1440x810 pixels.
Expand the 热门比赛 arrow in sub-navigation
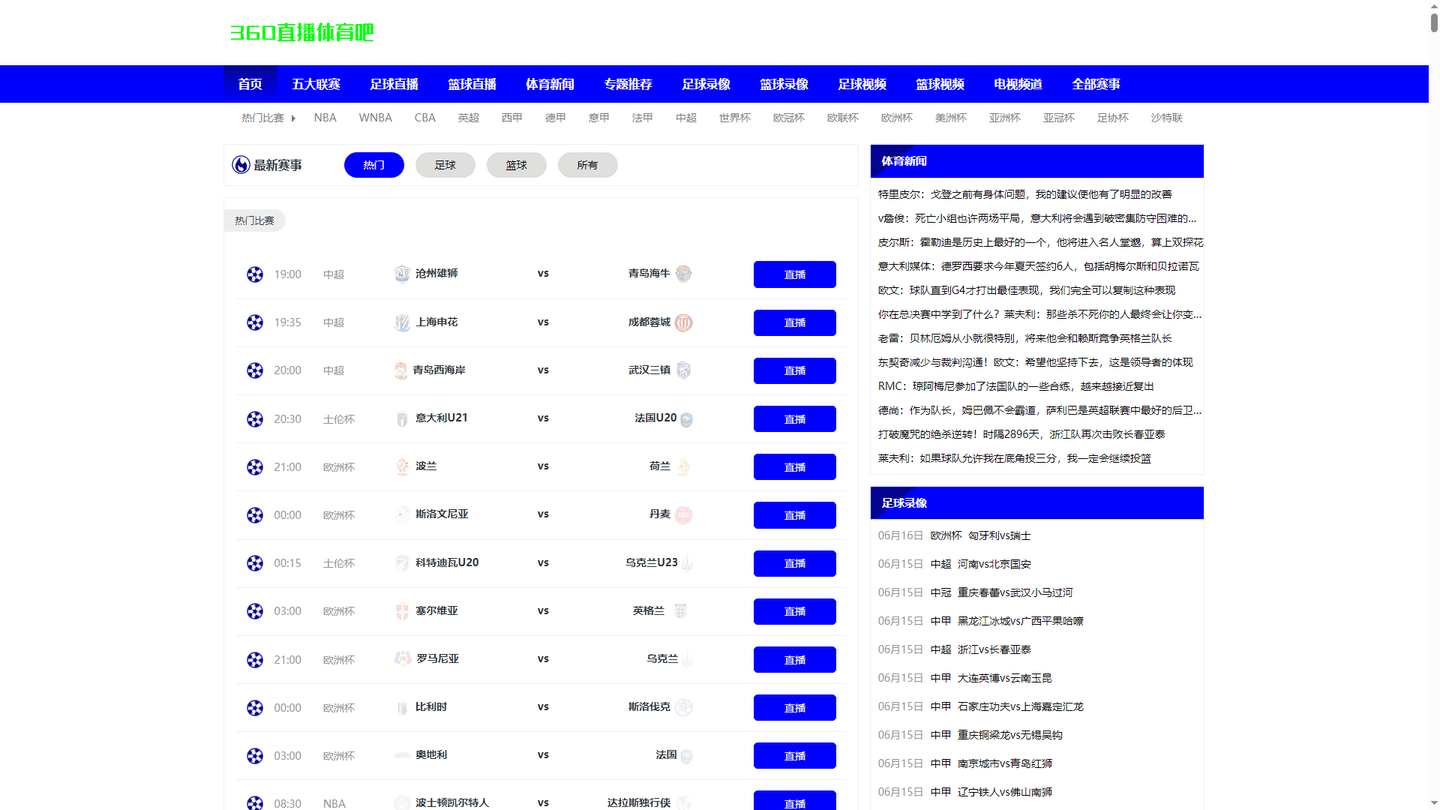(x=293, y=118)
